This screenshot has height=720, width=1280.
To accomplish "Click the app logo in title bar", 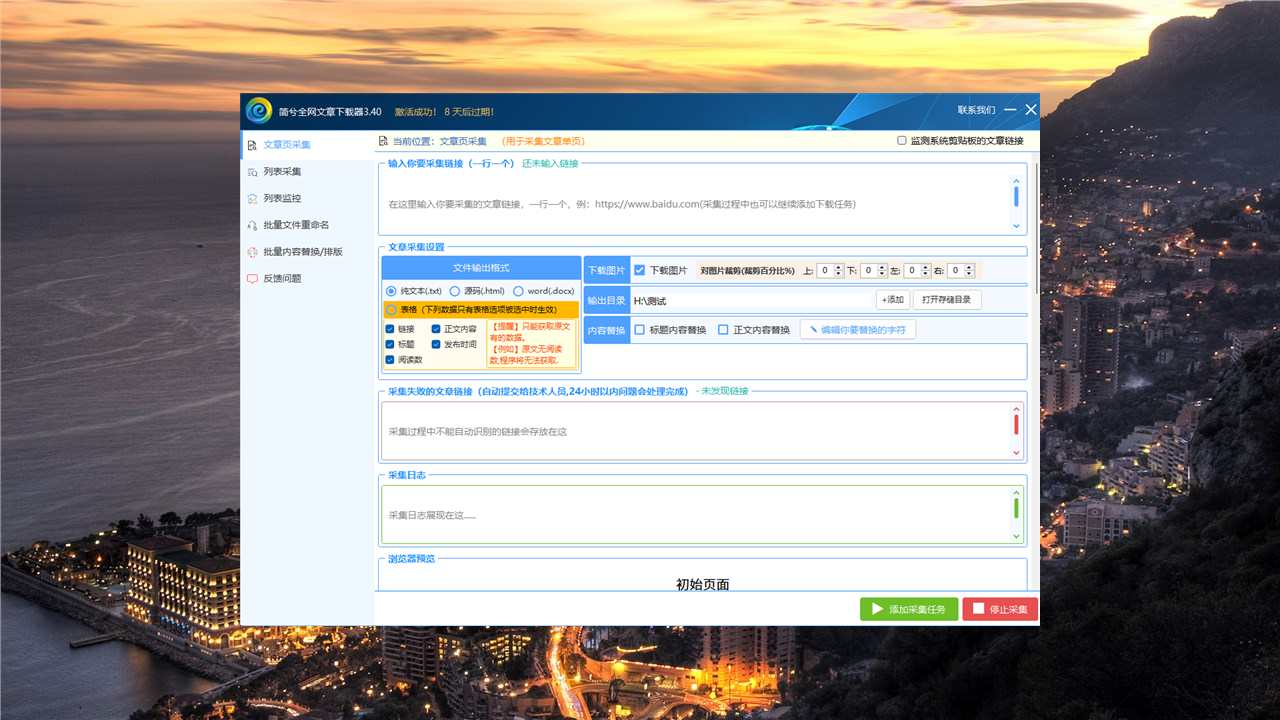I will pyautogui.click(x=259, y=111).
